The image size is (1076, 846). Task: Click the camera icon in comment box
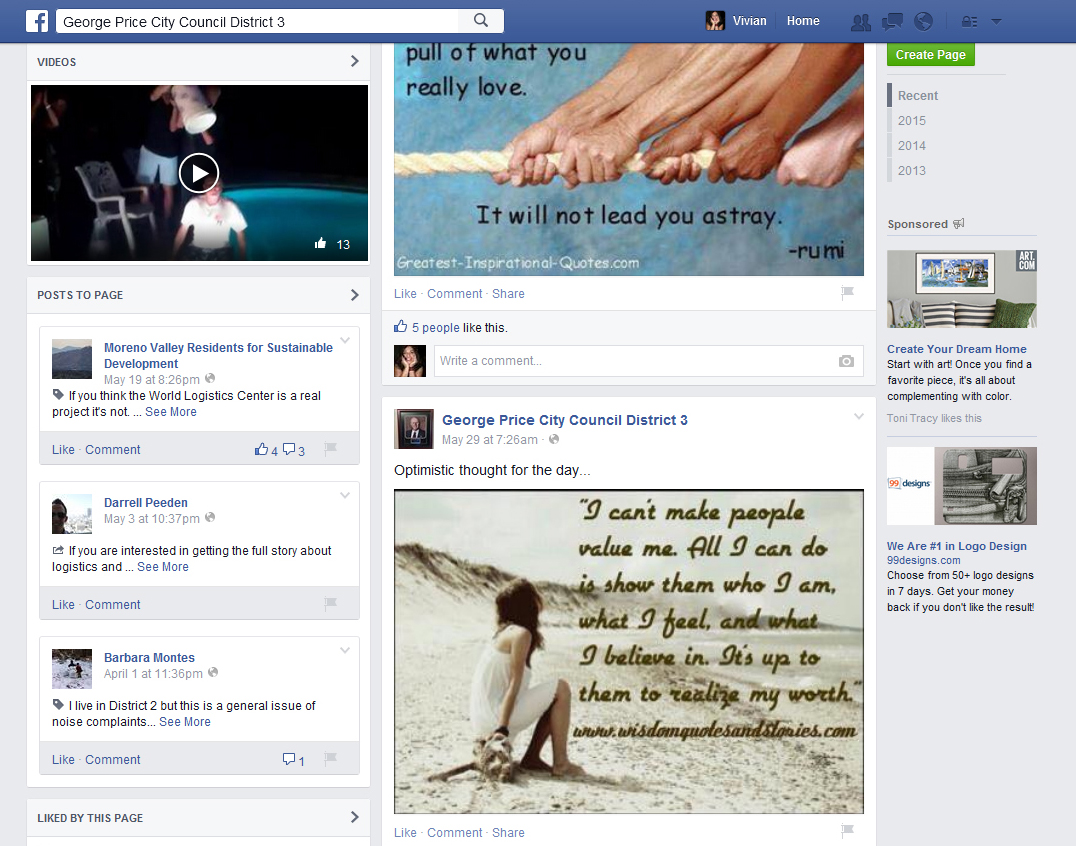point(846,361)
